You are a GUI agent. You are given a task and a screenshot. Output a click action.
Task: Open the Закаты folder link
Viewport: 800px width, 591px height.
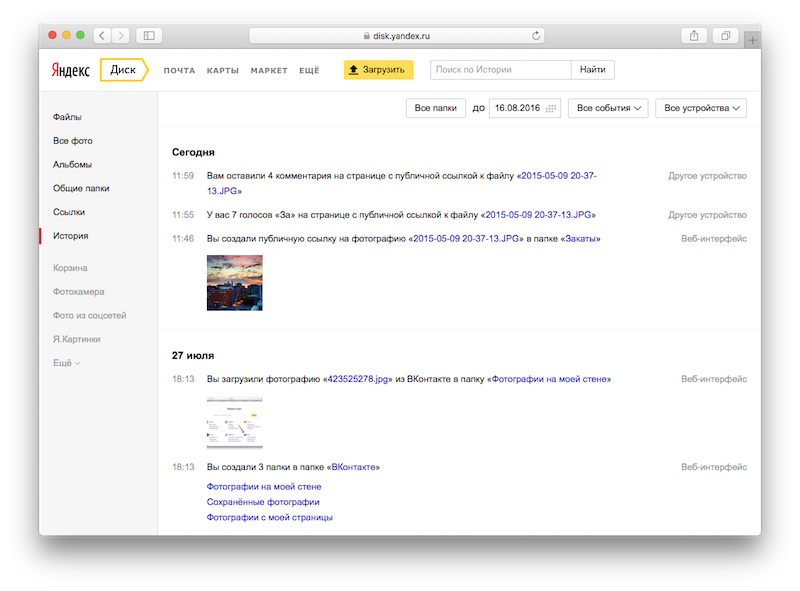pyautogui.click(x=581, y=239)
